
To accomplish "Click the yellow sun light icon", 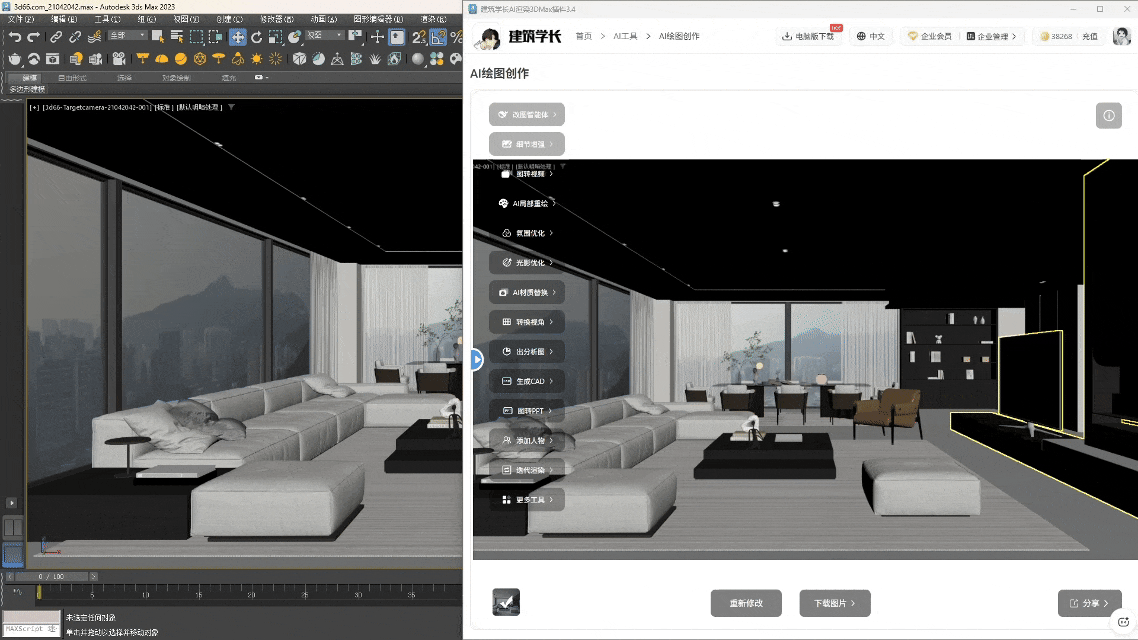I will pyautogui.click(x=257, y=59).
